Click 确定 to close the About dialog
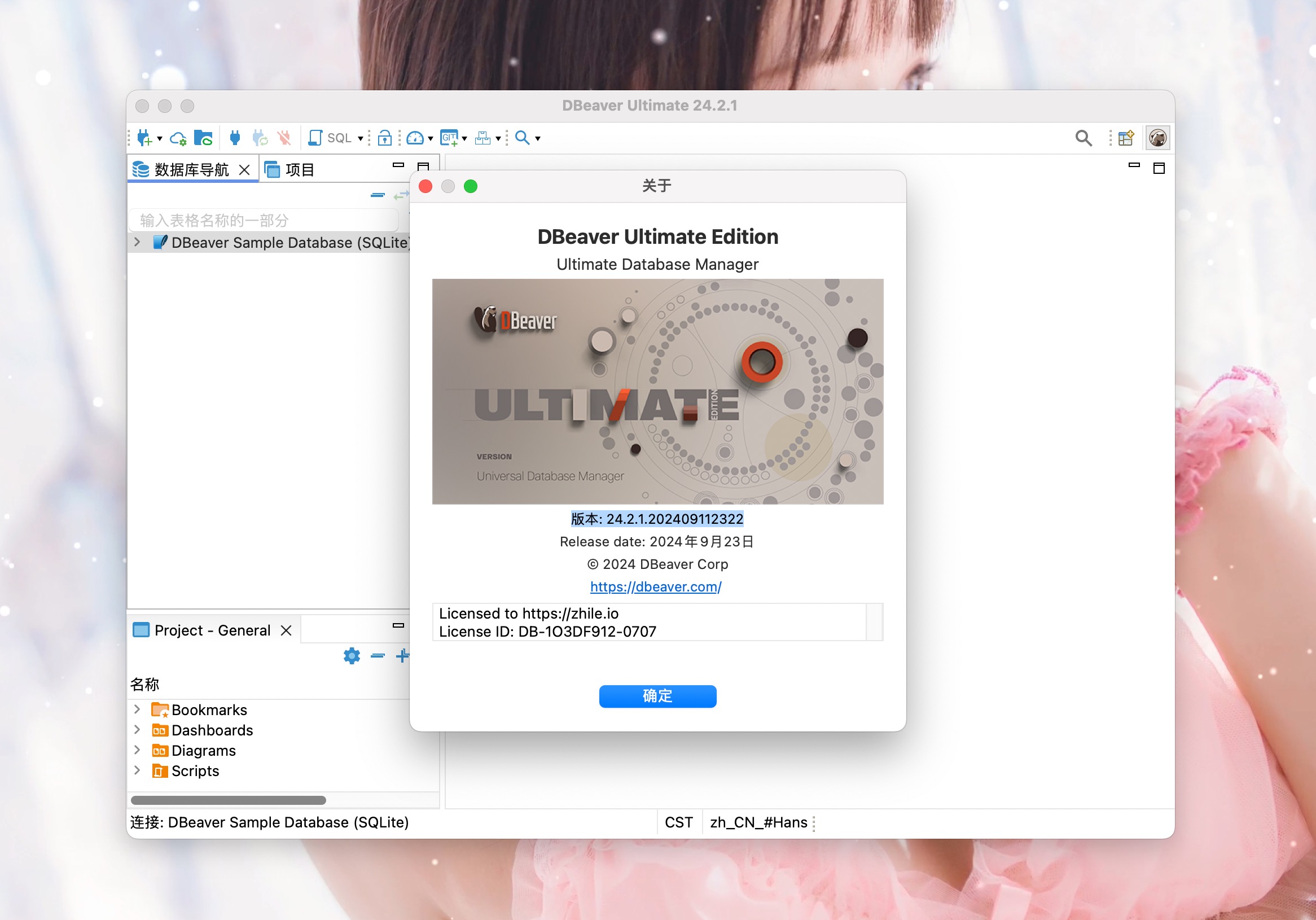Viewport: 1316px width, 920px height. click(x=657, y=696)
